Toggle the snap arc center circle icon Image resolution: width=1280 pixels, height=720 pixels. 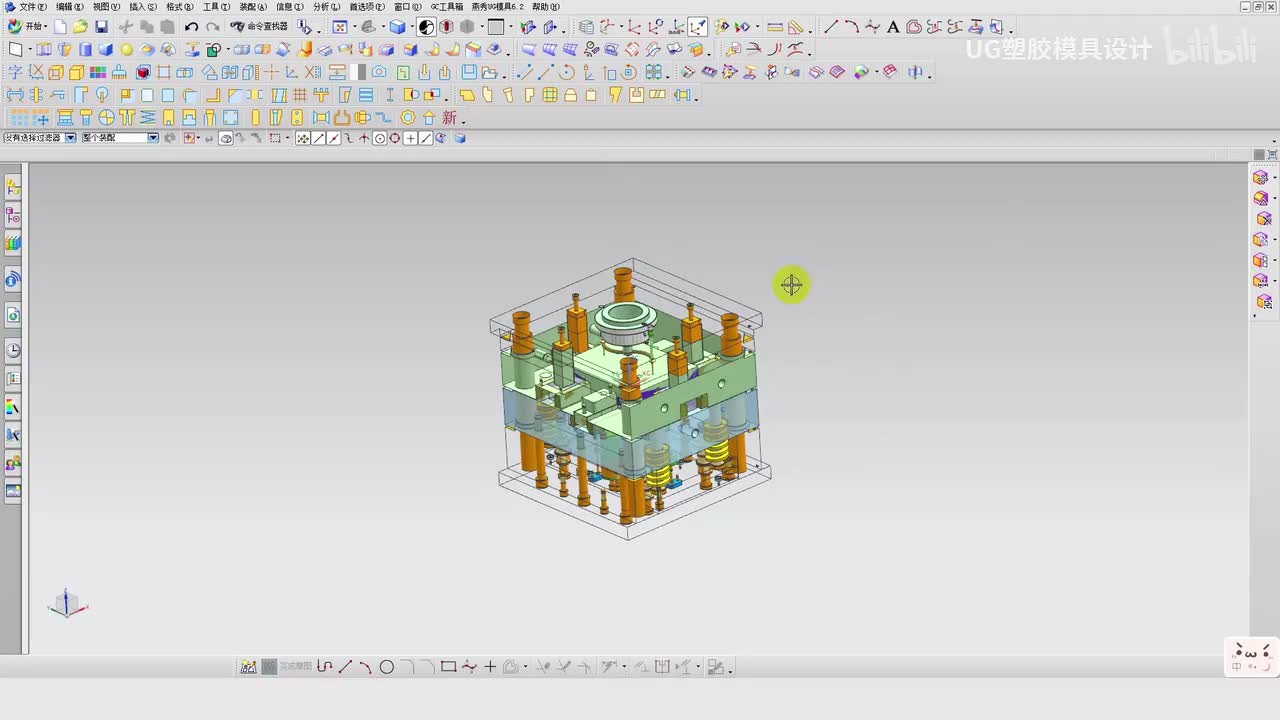(x=380, y=138)
